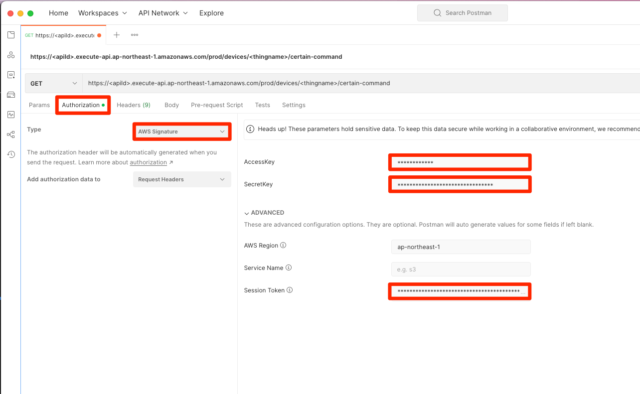Open the History sidebar icon
This screenshot has width=640, height=394.
[x=11, y=154]
